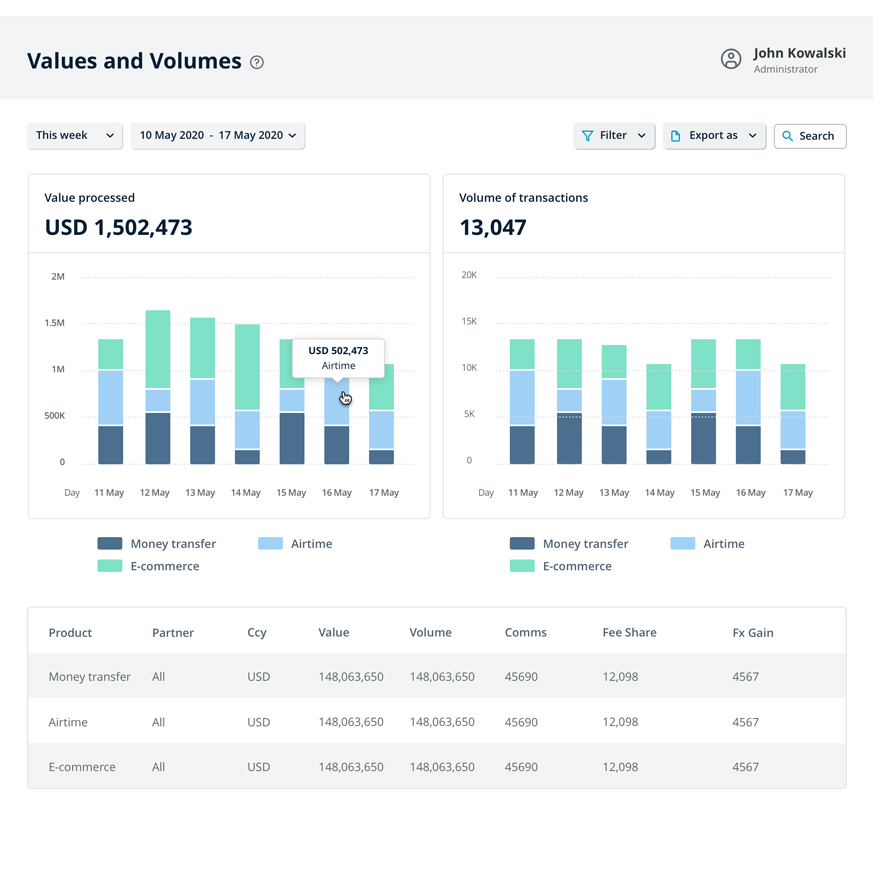Open the Filter chevron arrow

coord(642,136)
